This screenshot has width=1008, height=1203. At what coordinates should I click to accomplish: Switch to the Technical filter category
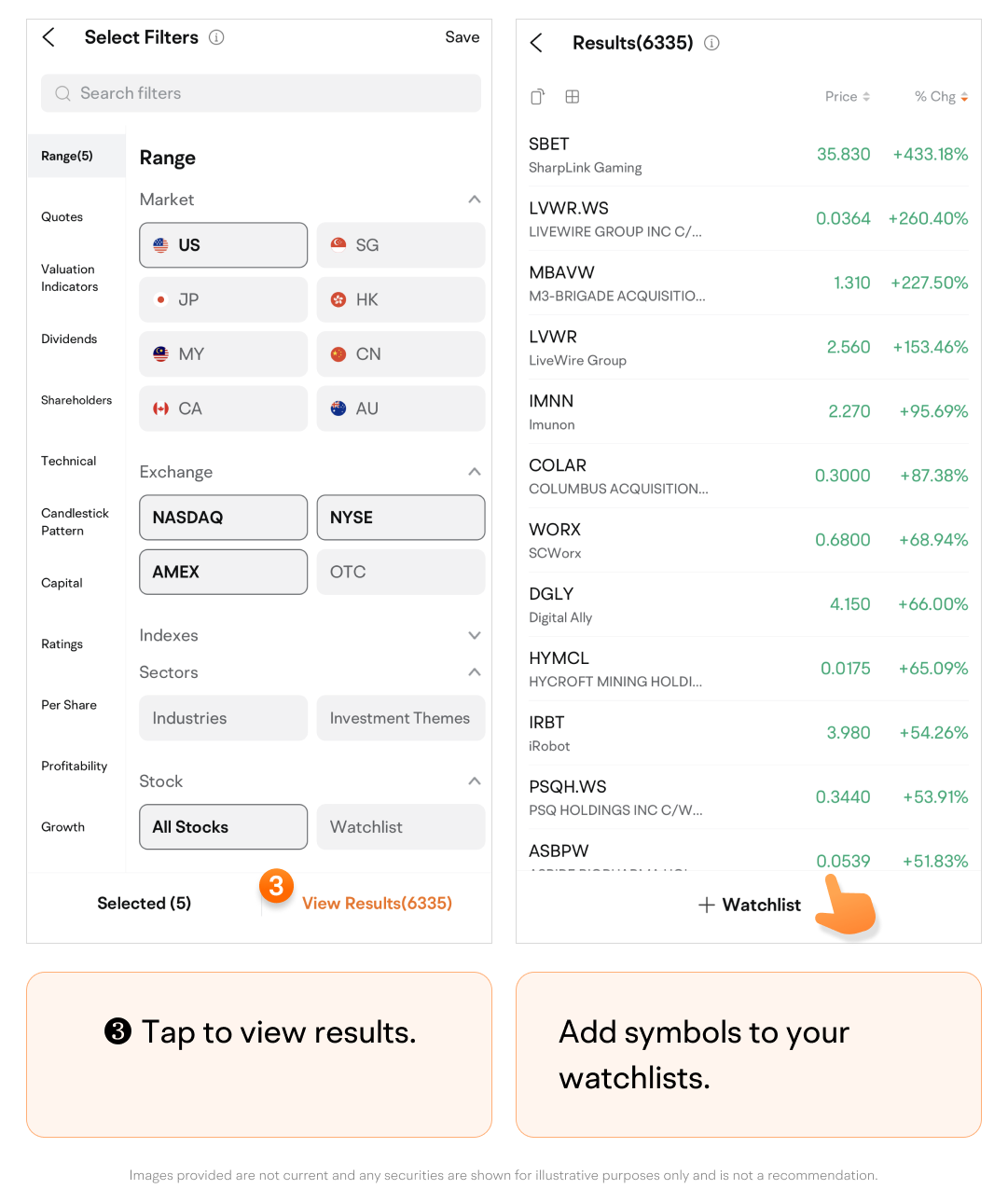point(68,461)
